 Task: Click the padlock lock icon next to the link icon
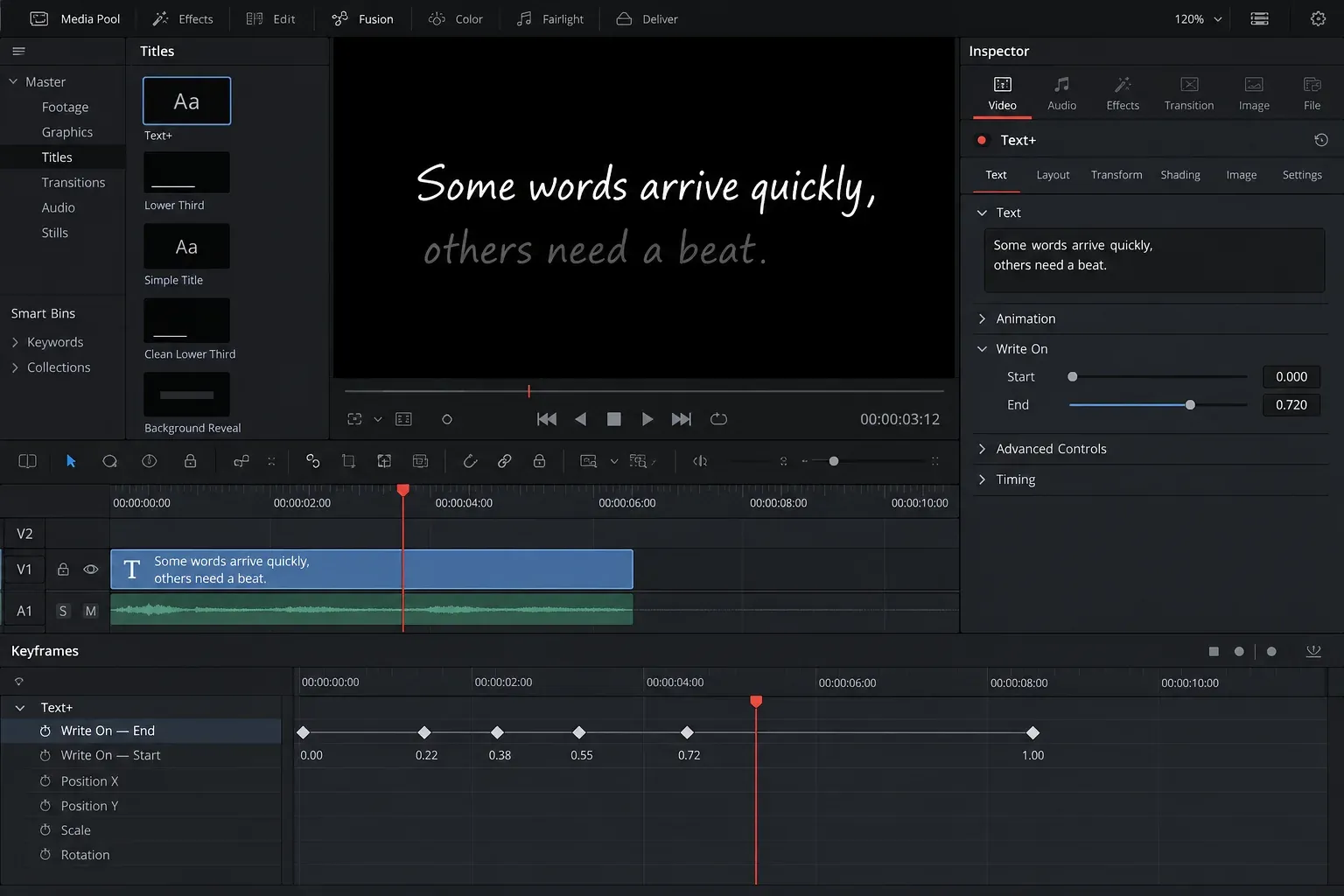539,461
